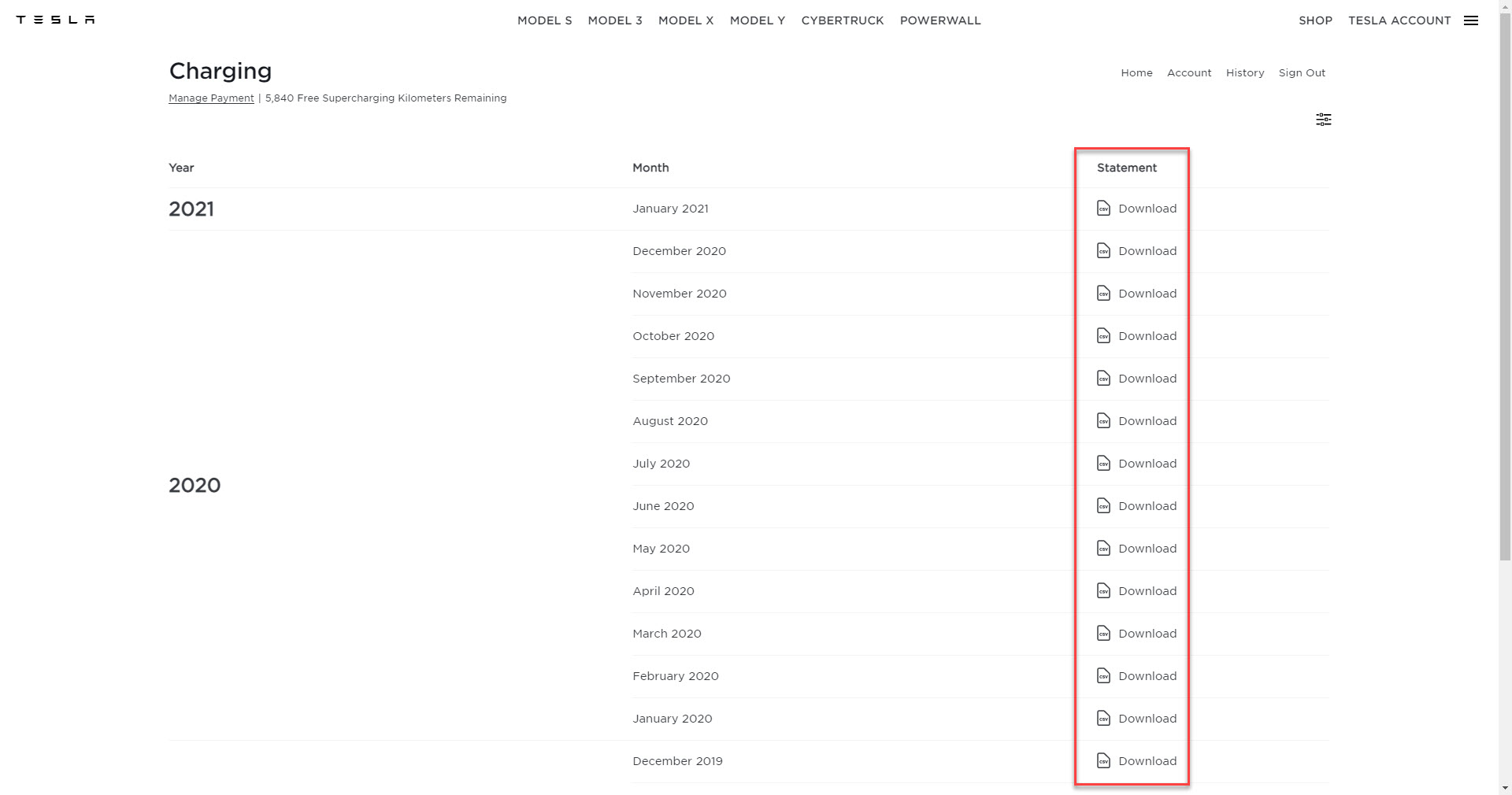The width and height of the screenshot is (1512, 795).
Task: Download December 2019 statement text link
Action: 1147,761
